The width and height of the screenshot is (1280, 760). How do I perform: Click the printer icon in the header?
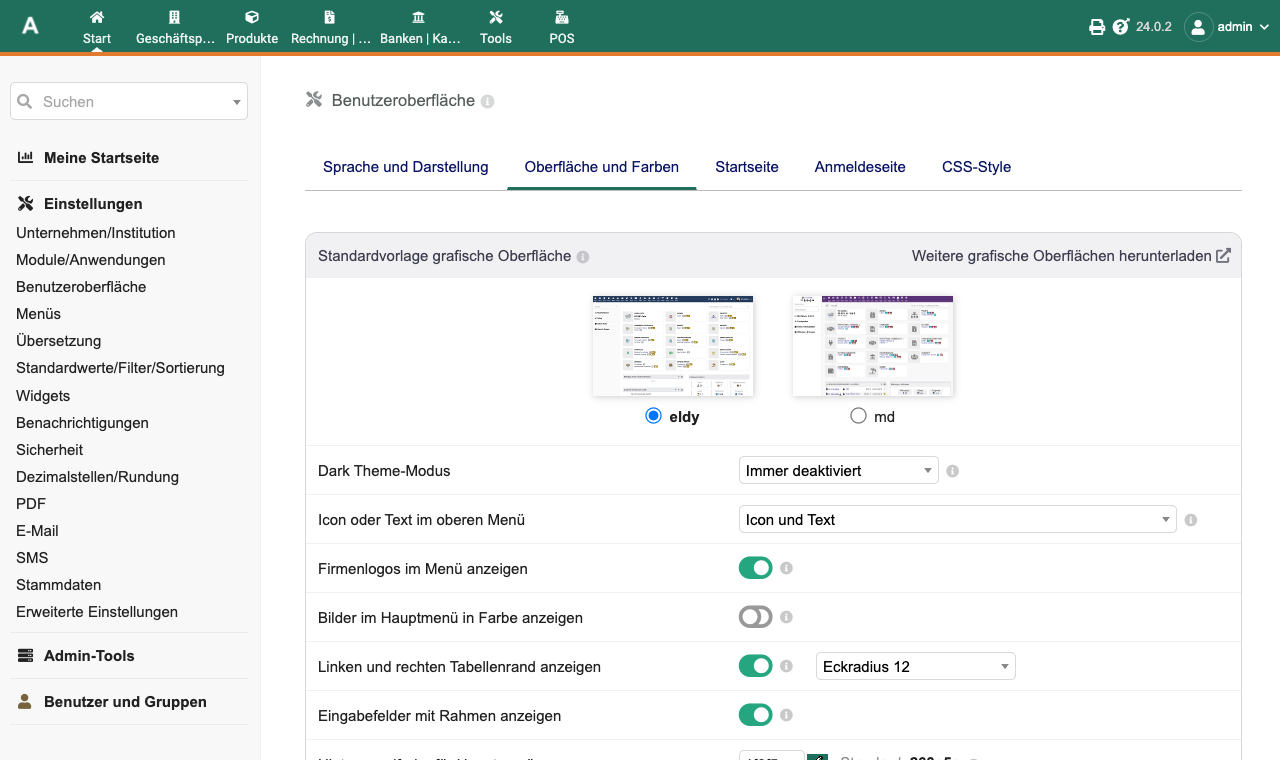(x=1097, y=27)
